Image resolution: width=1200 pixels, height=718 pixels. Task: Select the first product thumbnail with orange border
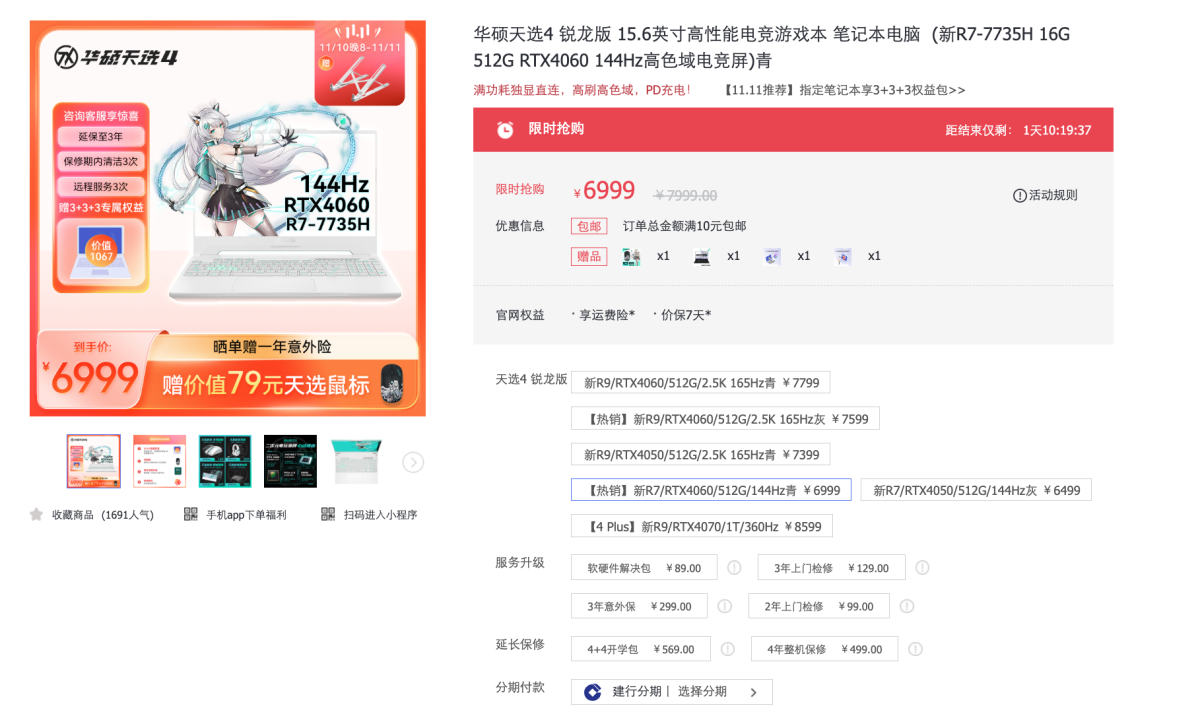[x=94, y=461]
